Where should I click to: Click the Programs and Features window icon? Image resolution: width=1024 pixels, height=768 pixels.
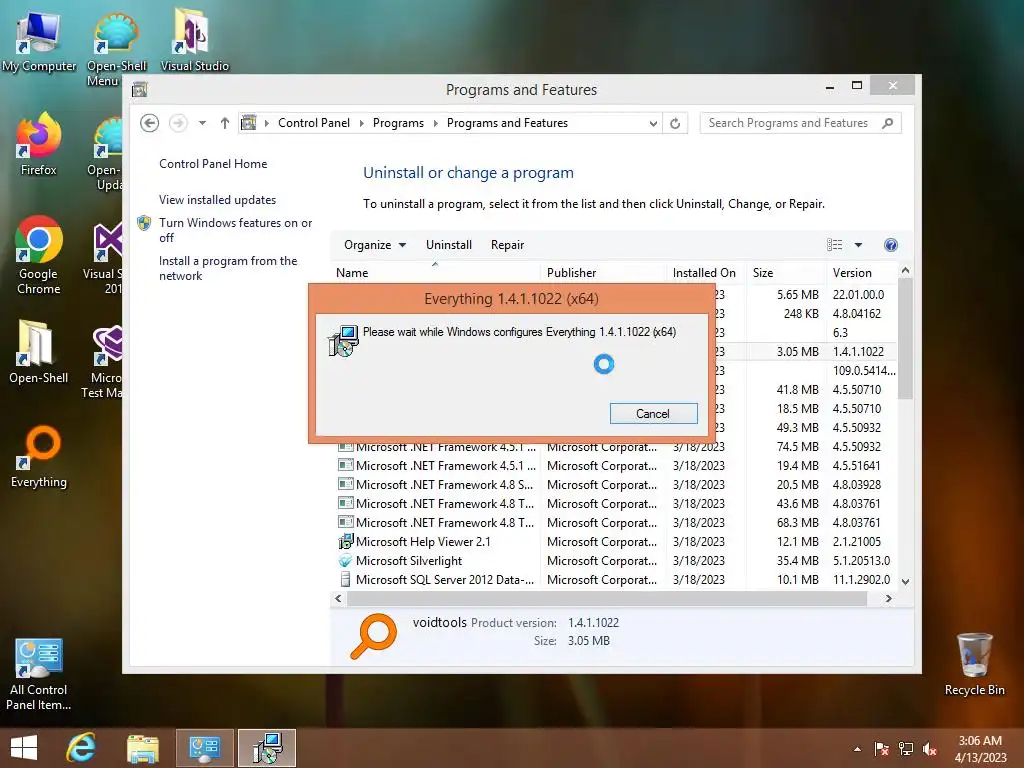140,89
